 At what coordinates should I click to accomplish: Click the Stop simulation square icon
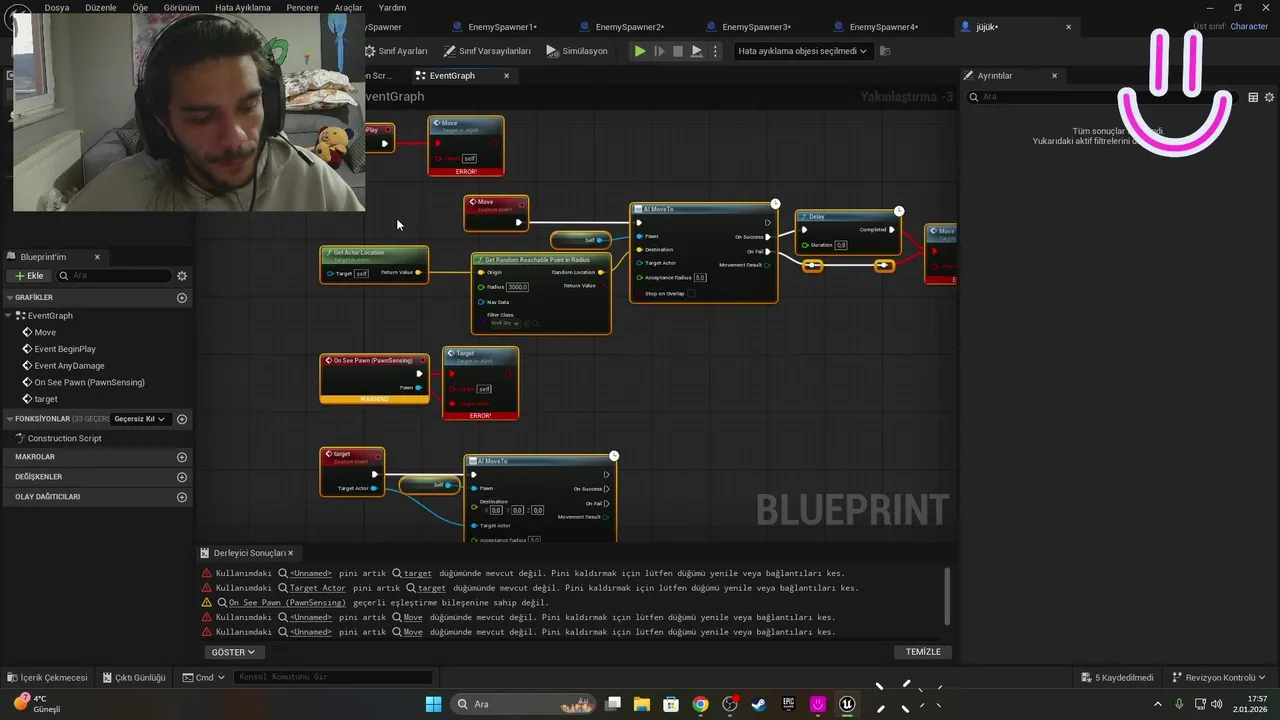678,51
